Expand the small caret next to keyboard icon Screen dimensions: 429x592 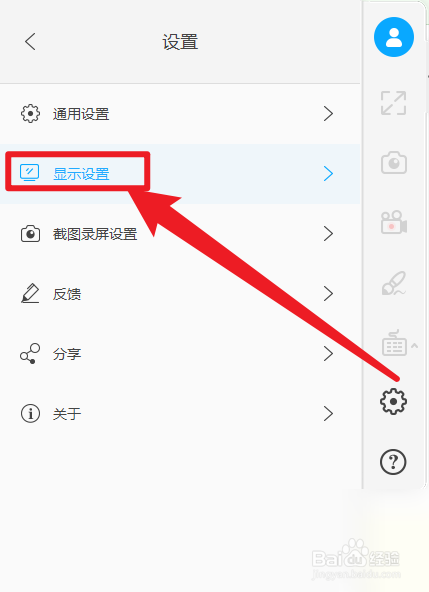414,345
